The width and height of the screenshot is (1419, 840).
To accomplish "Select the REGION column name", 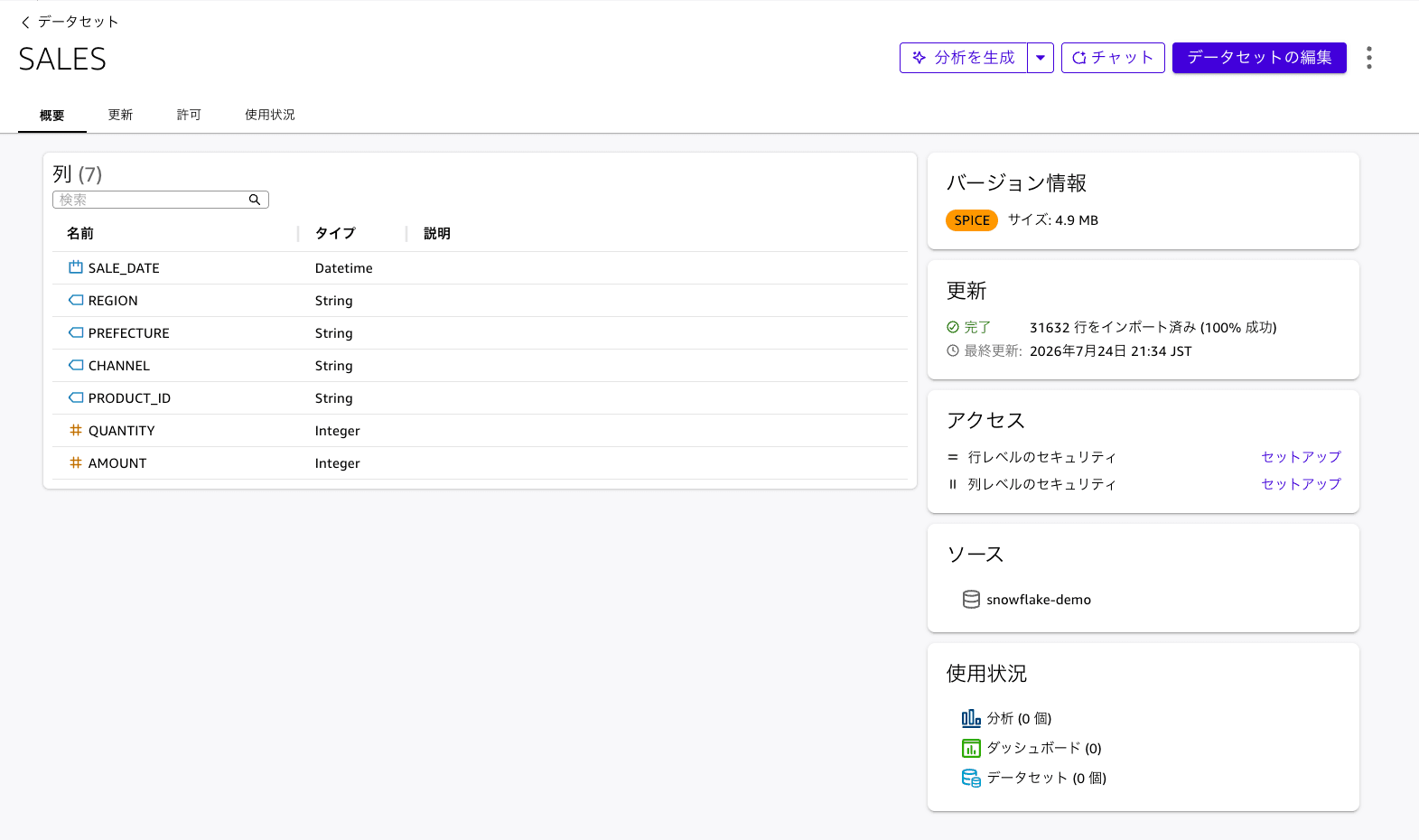I will click(x=113, y=301).
